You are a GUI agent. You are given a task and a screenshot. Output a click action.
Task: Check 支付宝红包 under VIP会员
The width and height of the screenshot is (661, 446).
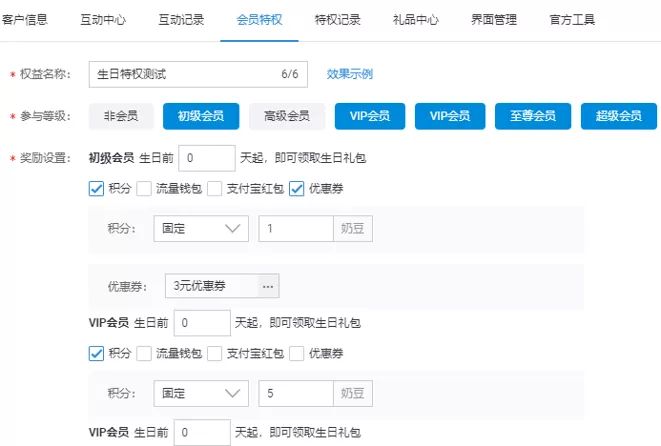click(214, 353)
